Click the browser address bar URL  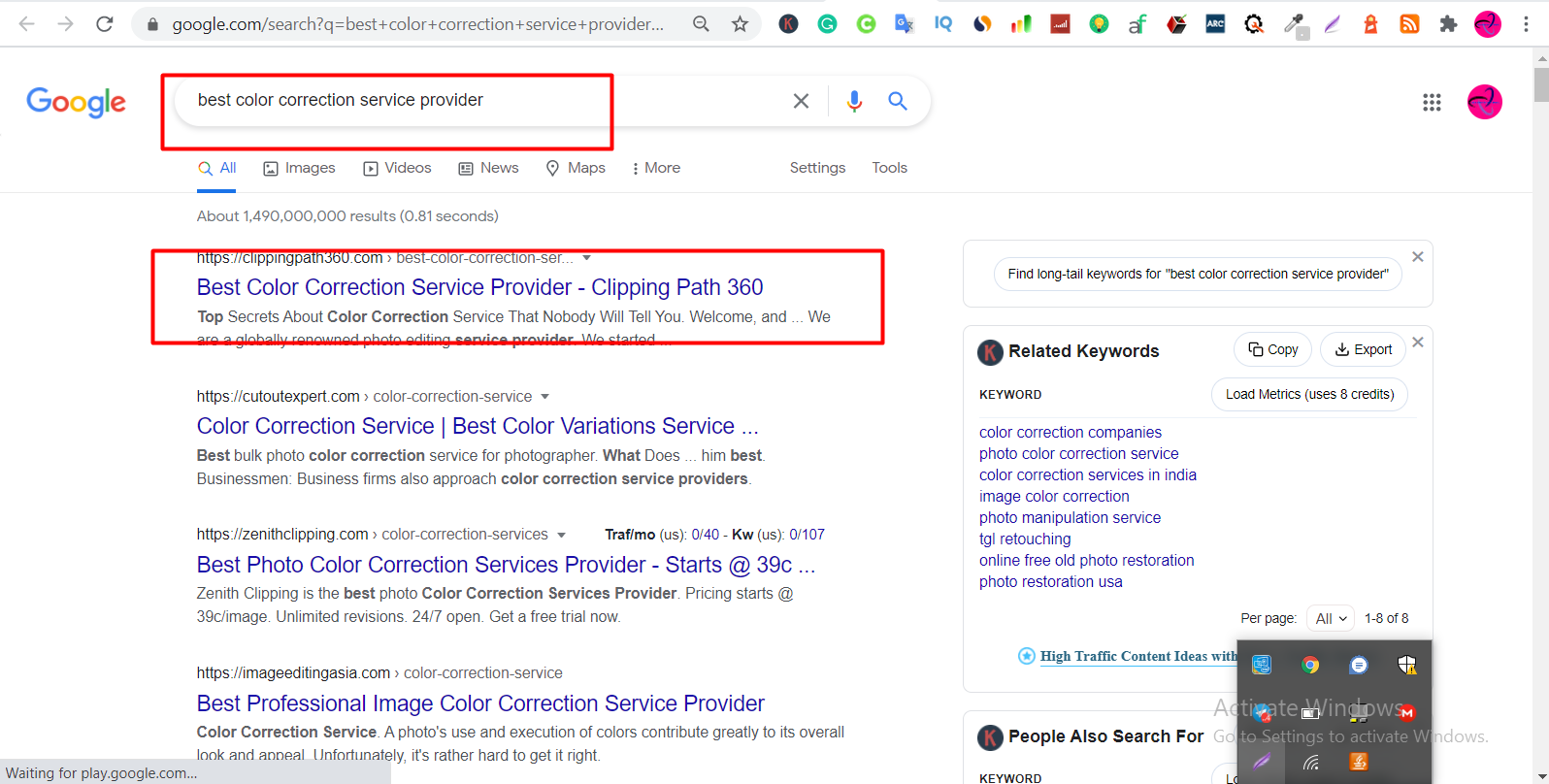pyautogui.click(x=418, y=24)
